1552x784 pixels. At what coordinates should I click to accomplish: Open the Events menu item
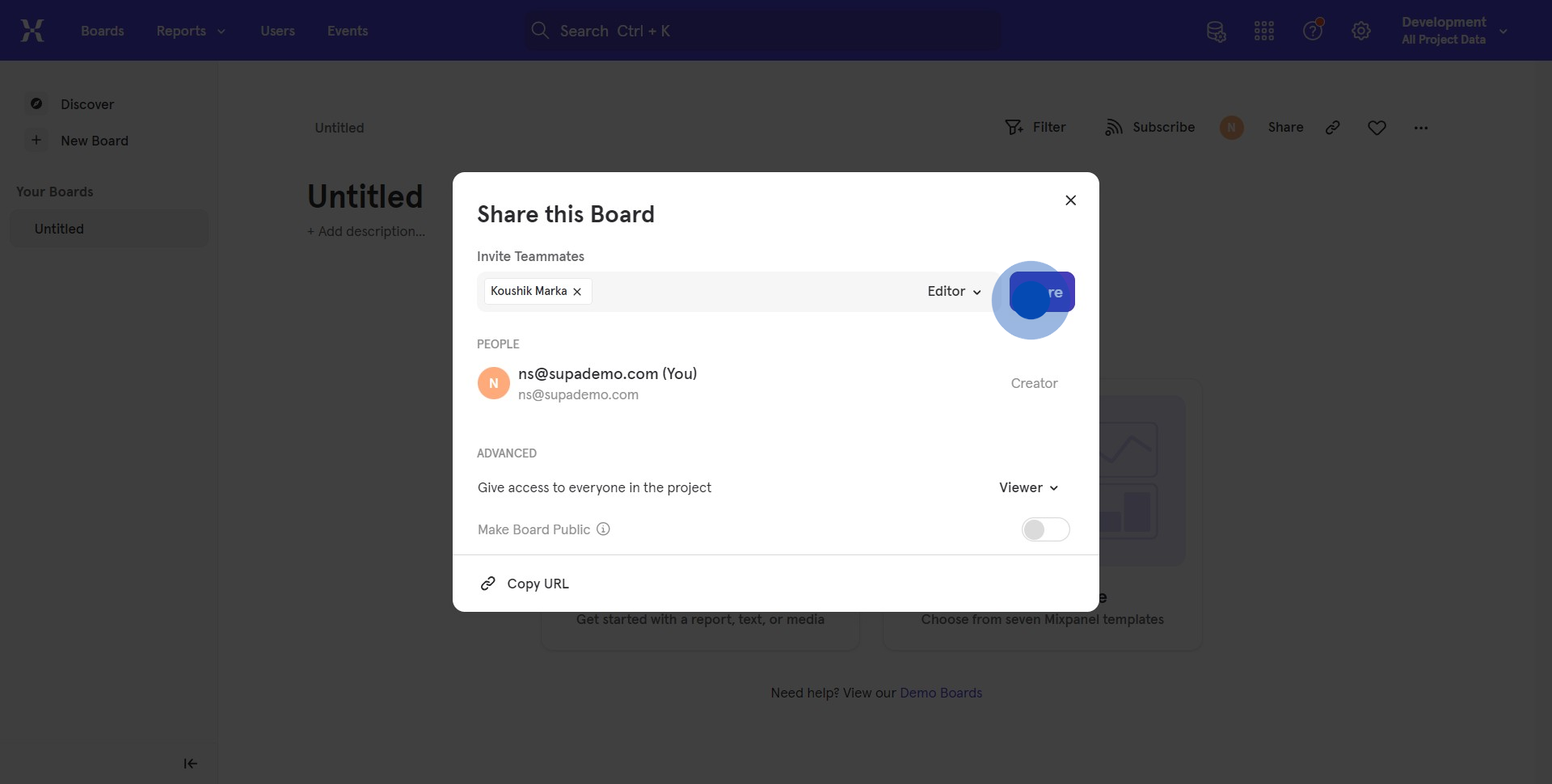coord(348,31)
